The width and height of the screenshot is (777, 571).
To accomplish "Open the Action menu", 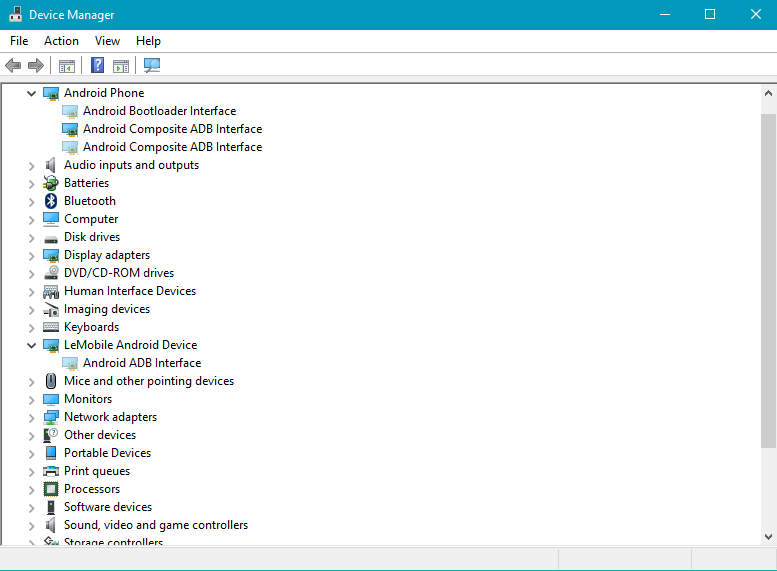I will (61, 41).
